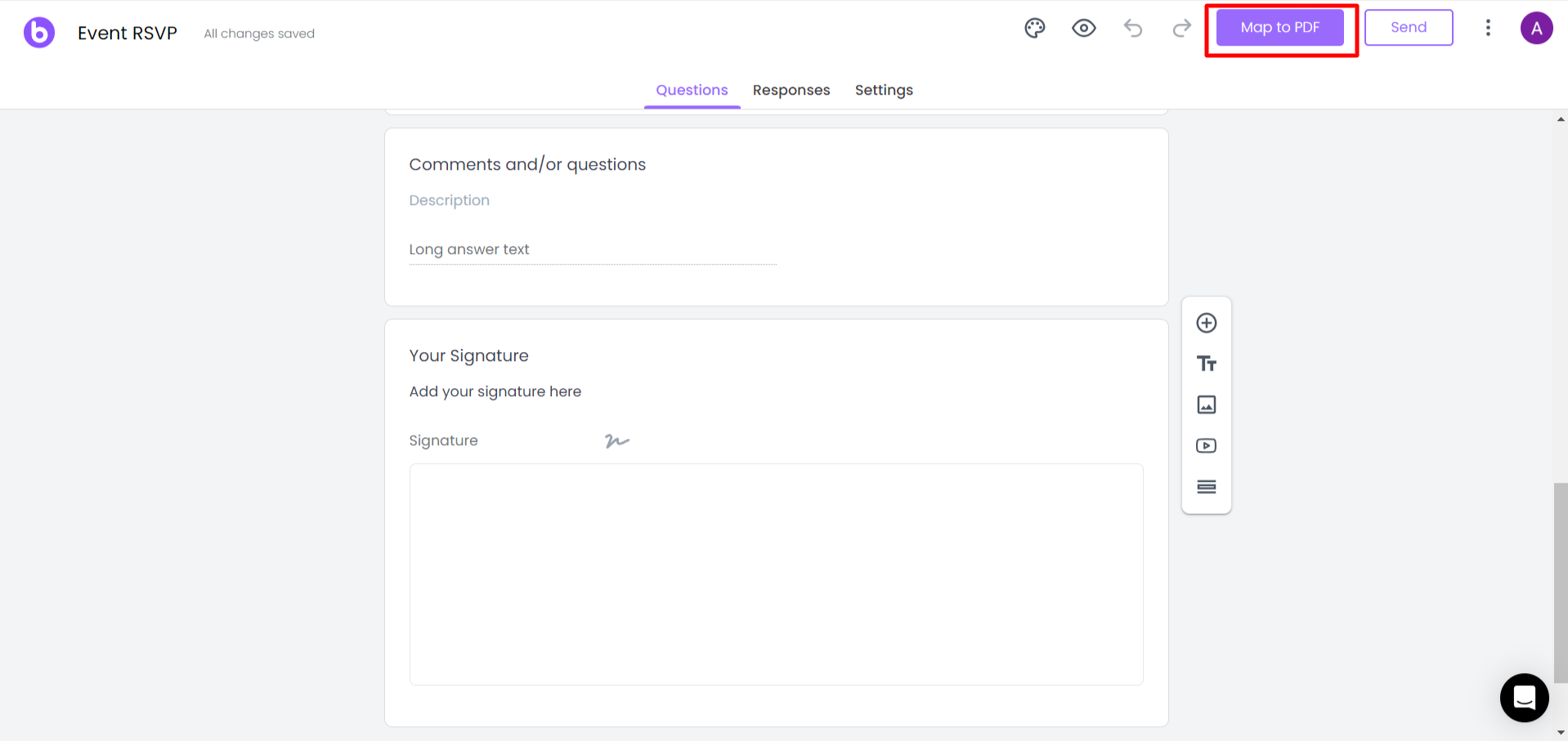The image size is (1568, 741).
Task: Click the Map to PDF button
Action: tap(1280, 28)
